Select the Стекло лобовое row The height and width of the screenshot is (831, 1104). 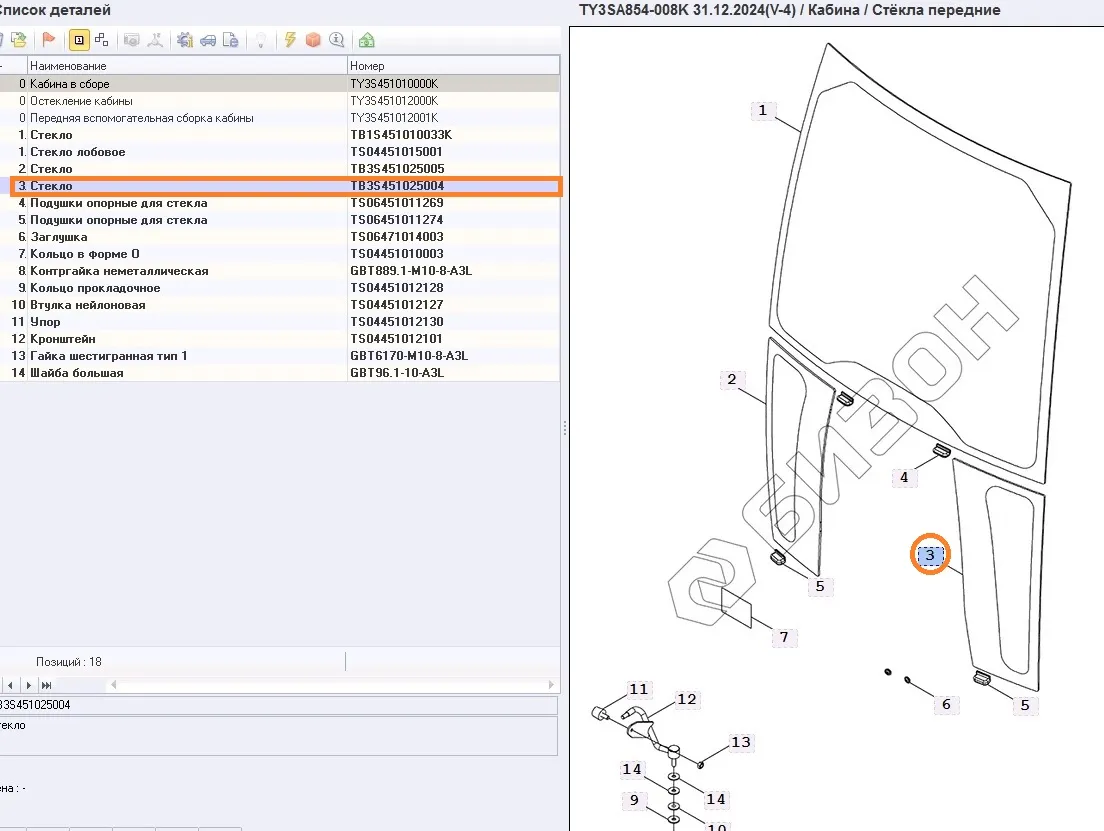[x=78, y=152]
